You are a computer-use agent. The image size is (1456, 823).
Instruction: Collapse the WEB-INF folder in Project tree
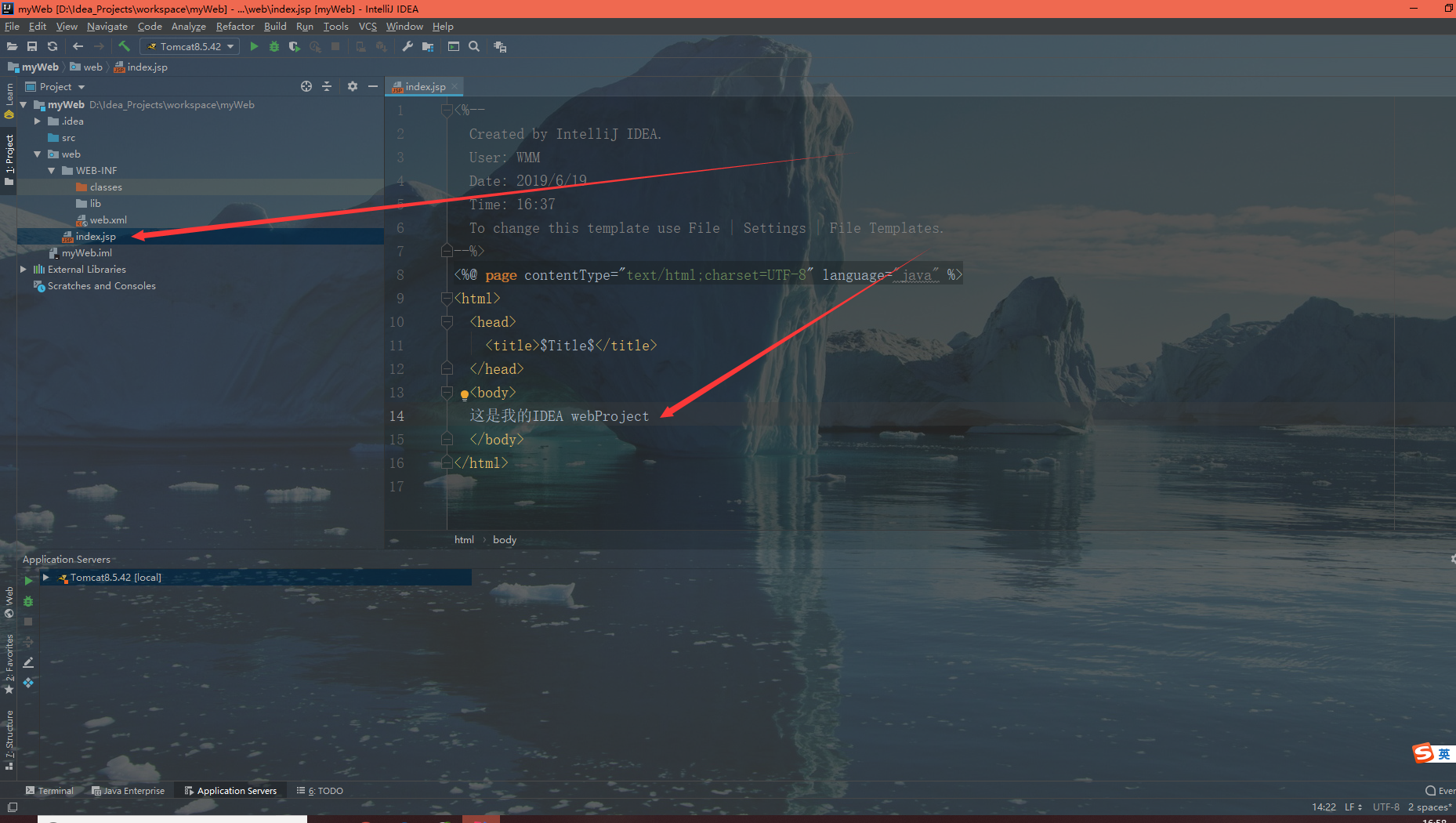[x=51, y=170]
